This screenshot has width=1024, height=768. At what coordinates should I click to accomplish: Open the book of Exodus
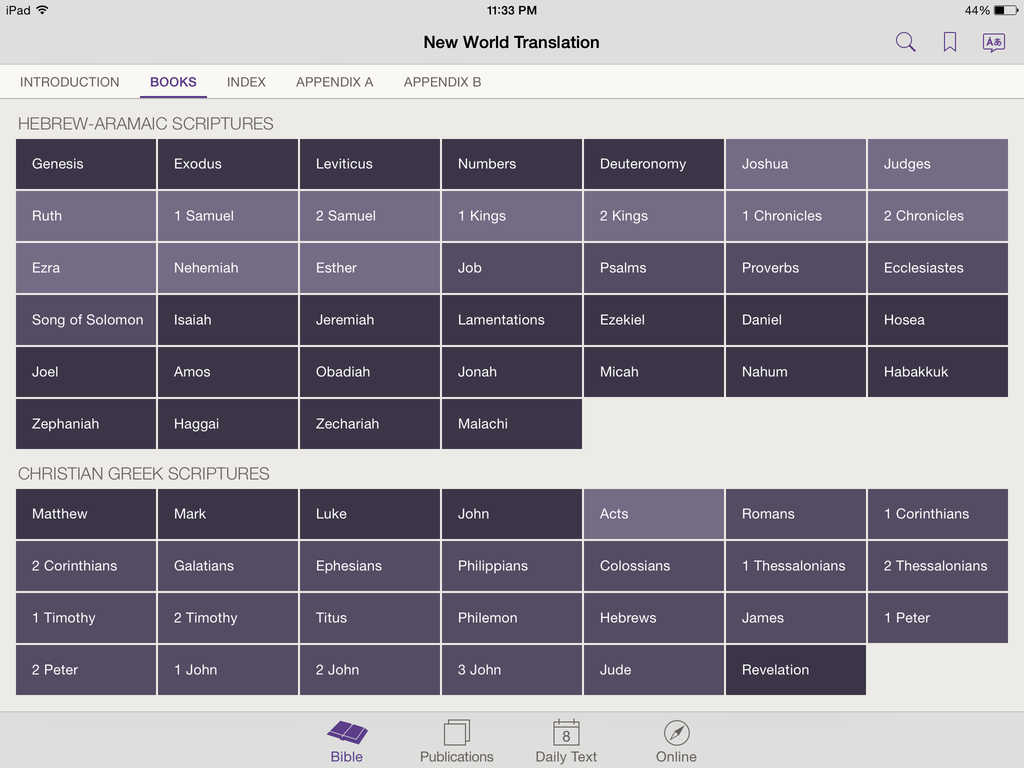tap(228, 164)
